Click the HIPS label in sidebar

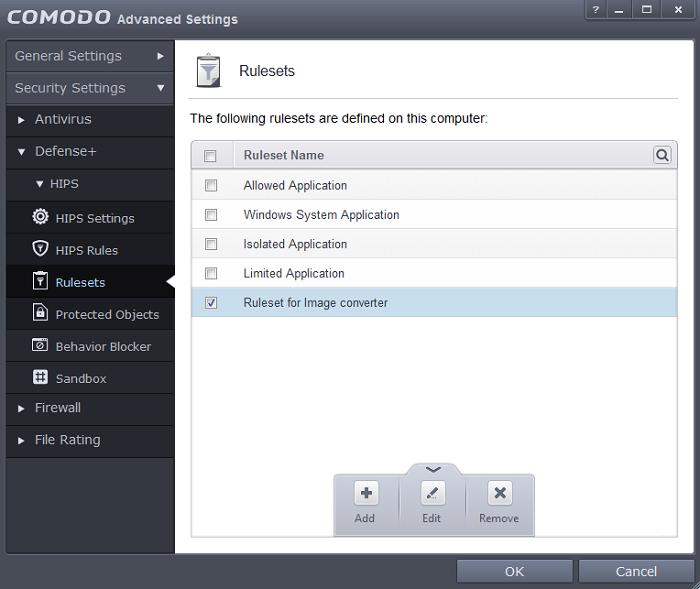tap(64, 184)
